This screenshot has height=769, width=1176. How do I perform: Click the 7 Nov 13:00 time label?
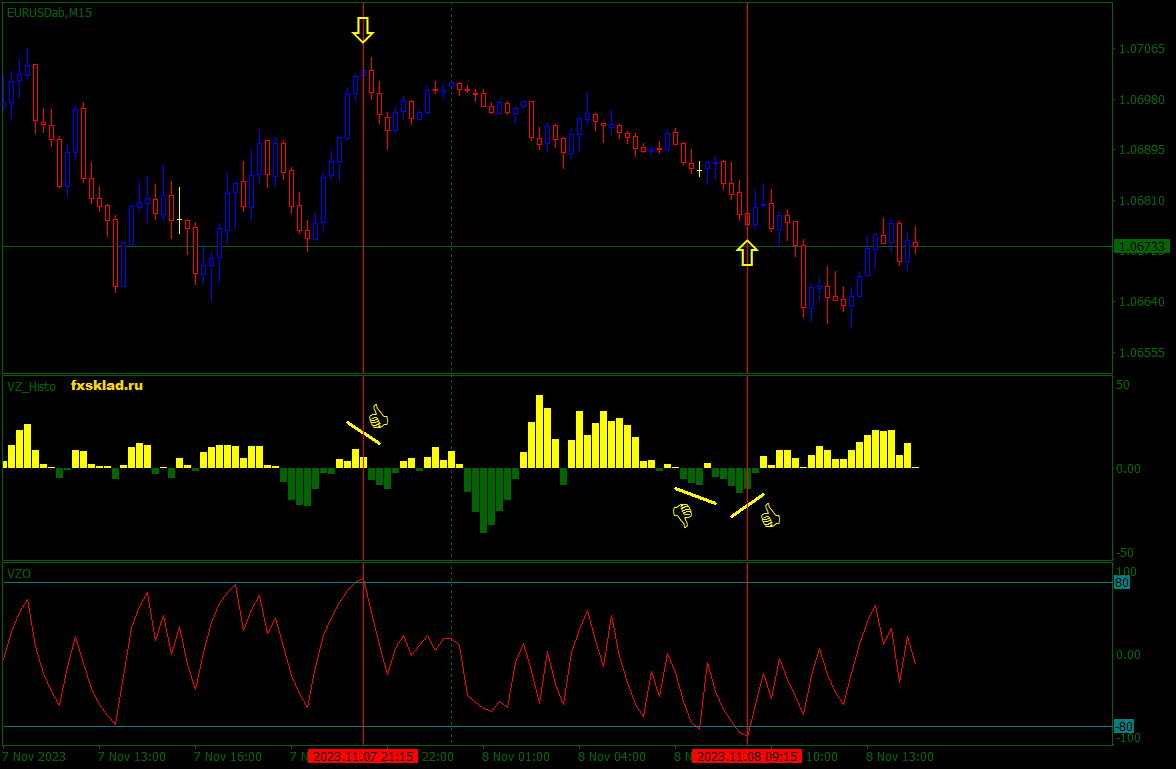point(132,756)
